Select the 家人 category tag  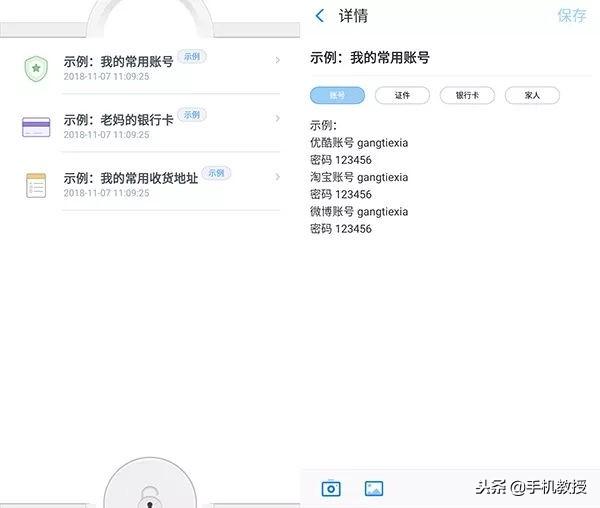pos(532,95)
